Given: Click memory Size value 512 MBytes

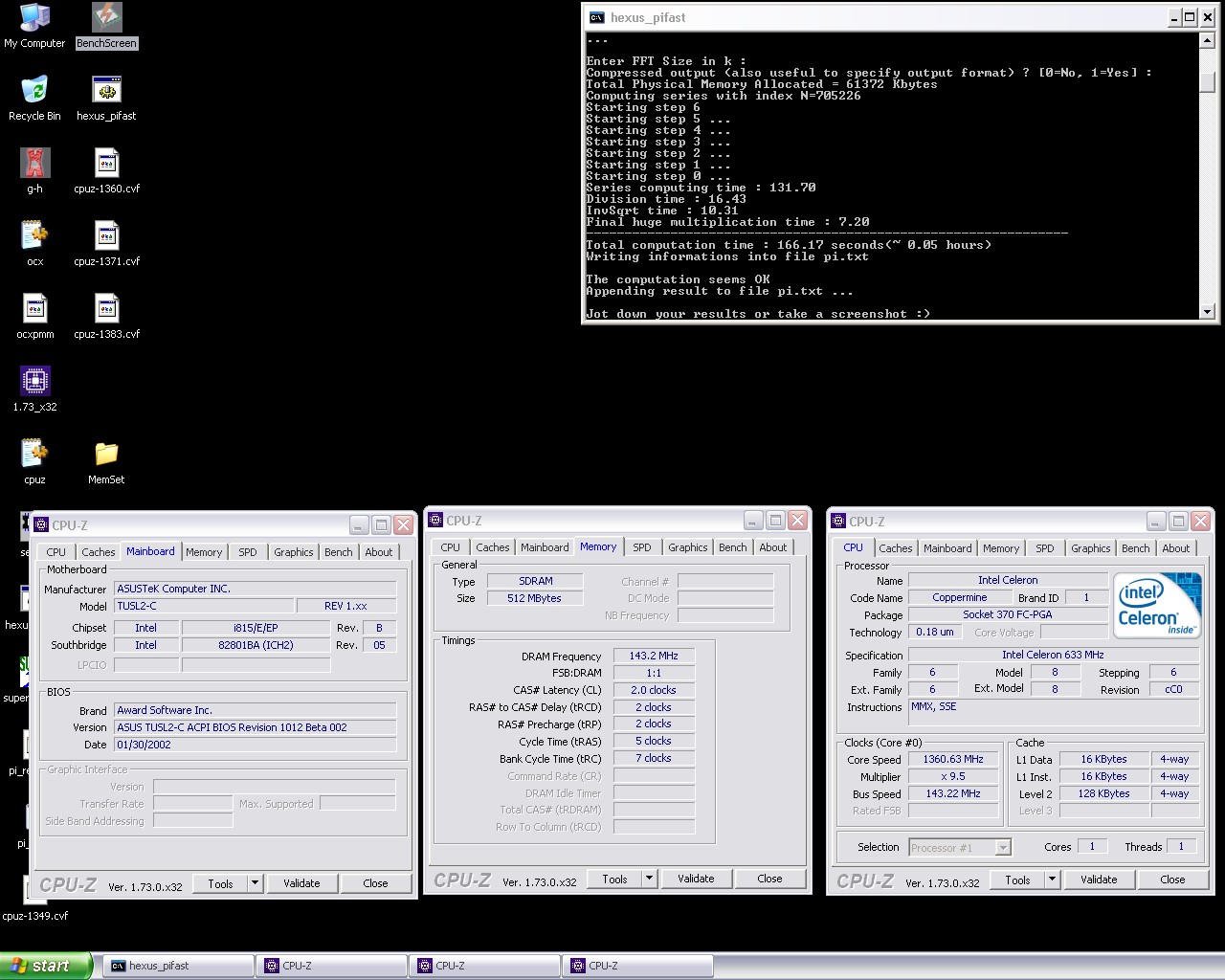Looking at the screenshot, I should (x=534, y=598).
